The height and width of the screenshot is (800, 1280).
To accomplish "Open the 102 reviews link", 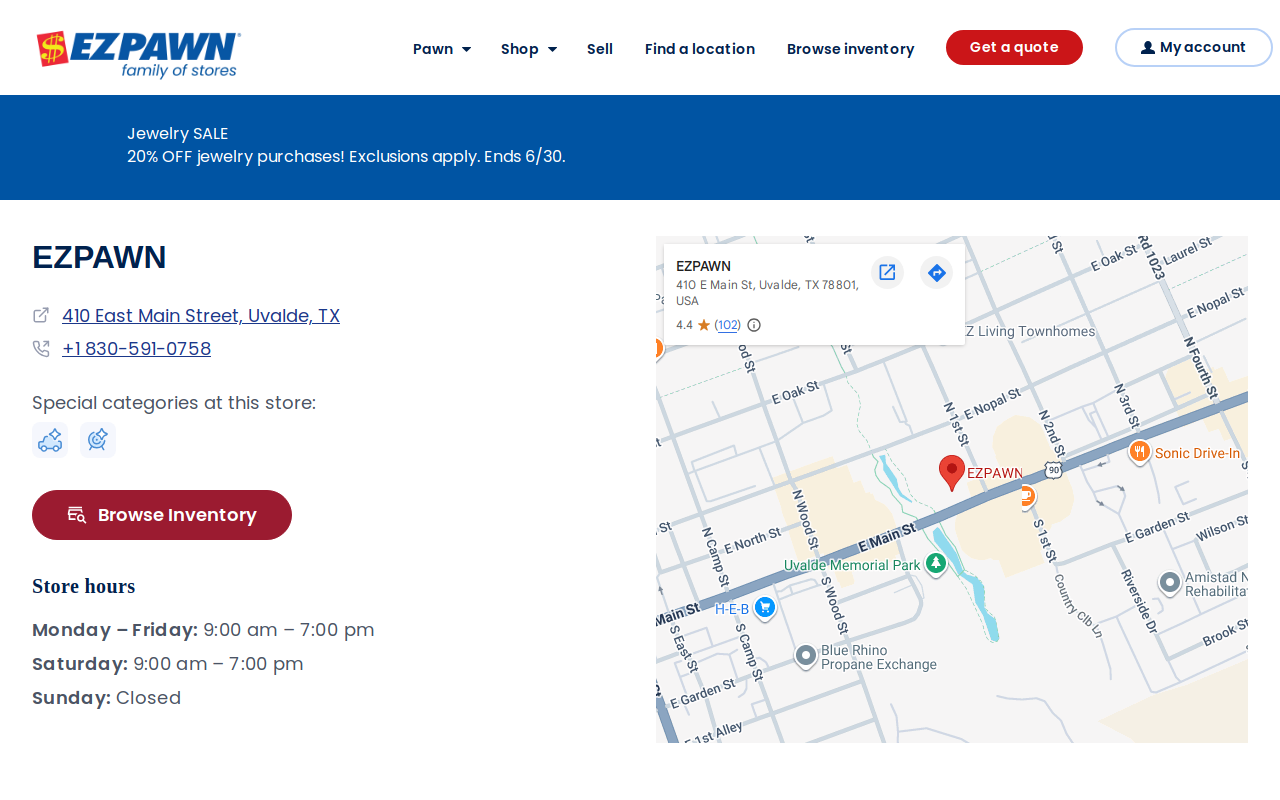I will [x=729, y=325].
